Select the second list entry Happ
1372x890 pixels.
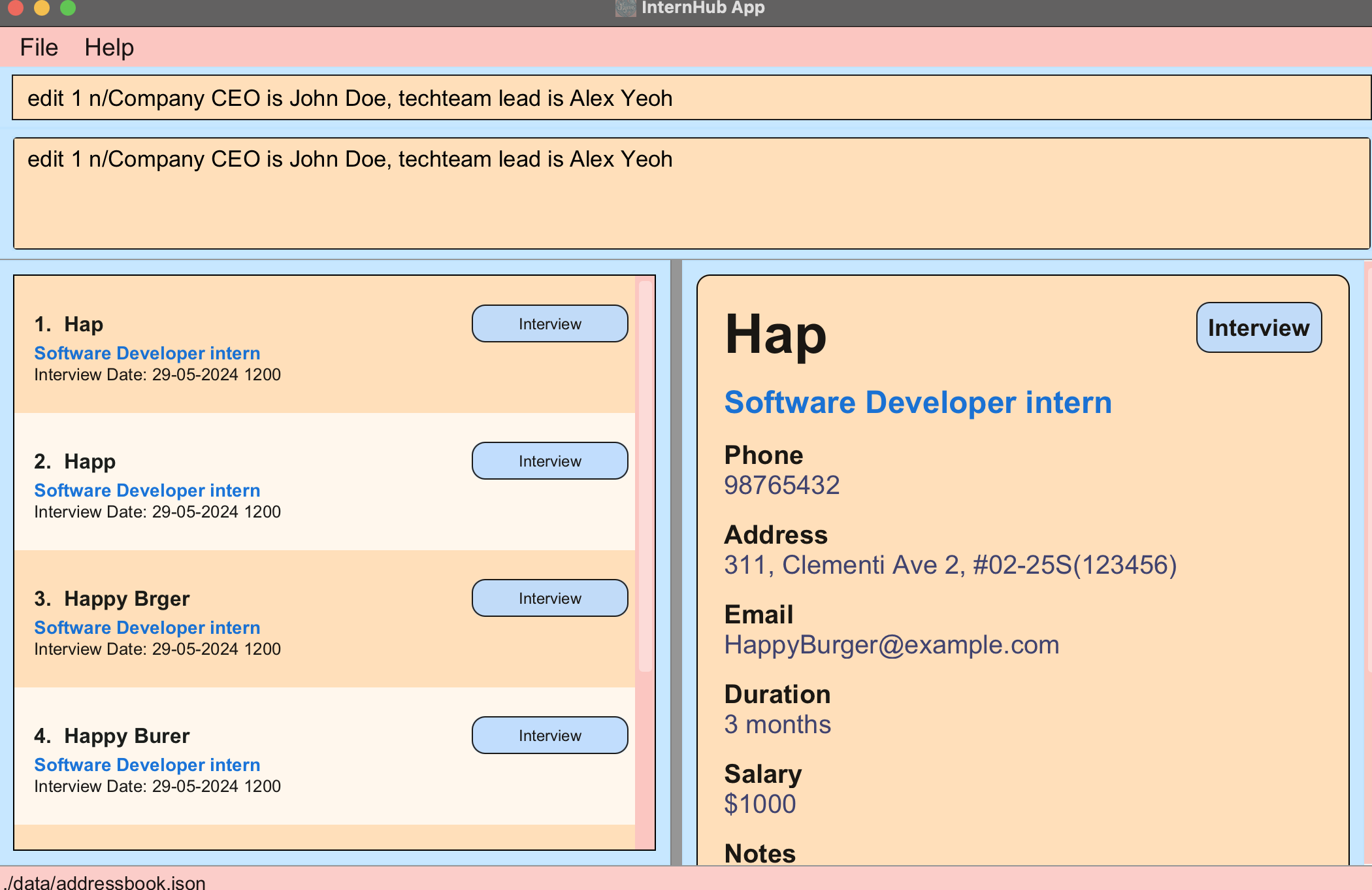click(90, 462)
